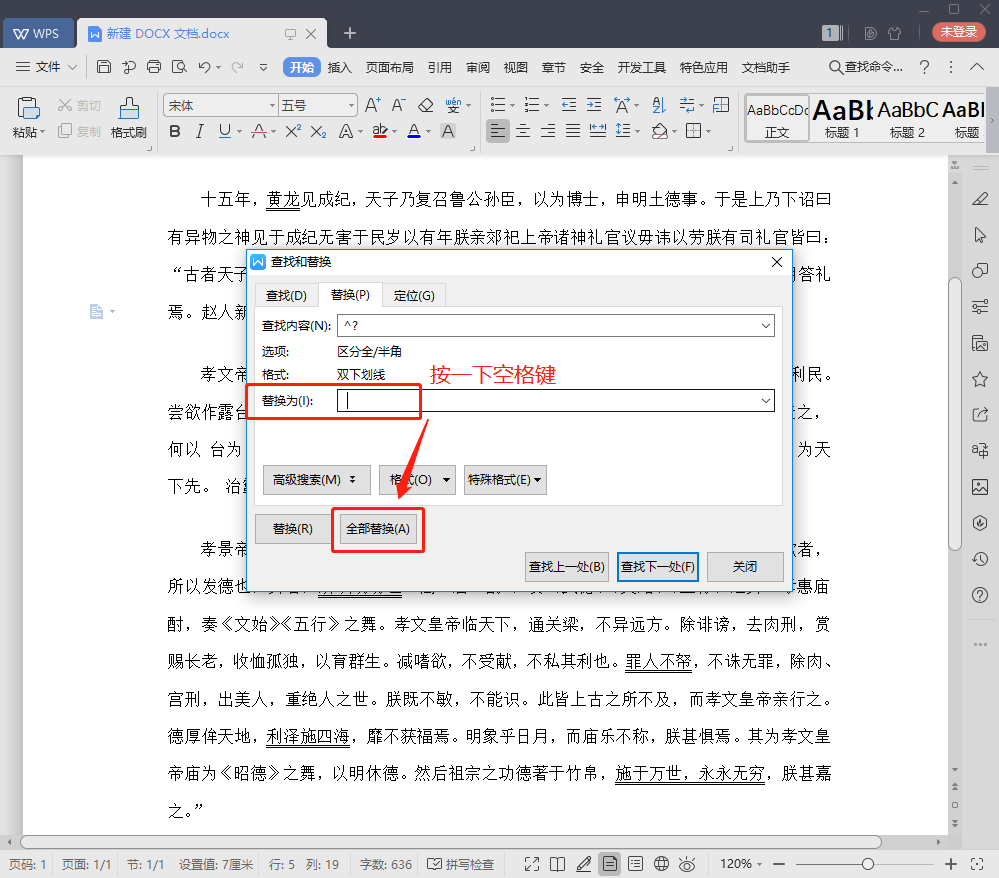The width and height of the screenshot is (999, 878).
Task: Apply superscript formatting
Action: 294,130
